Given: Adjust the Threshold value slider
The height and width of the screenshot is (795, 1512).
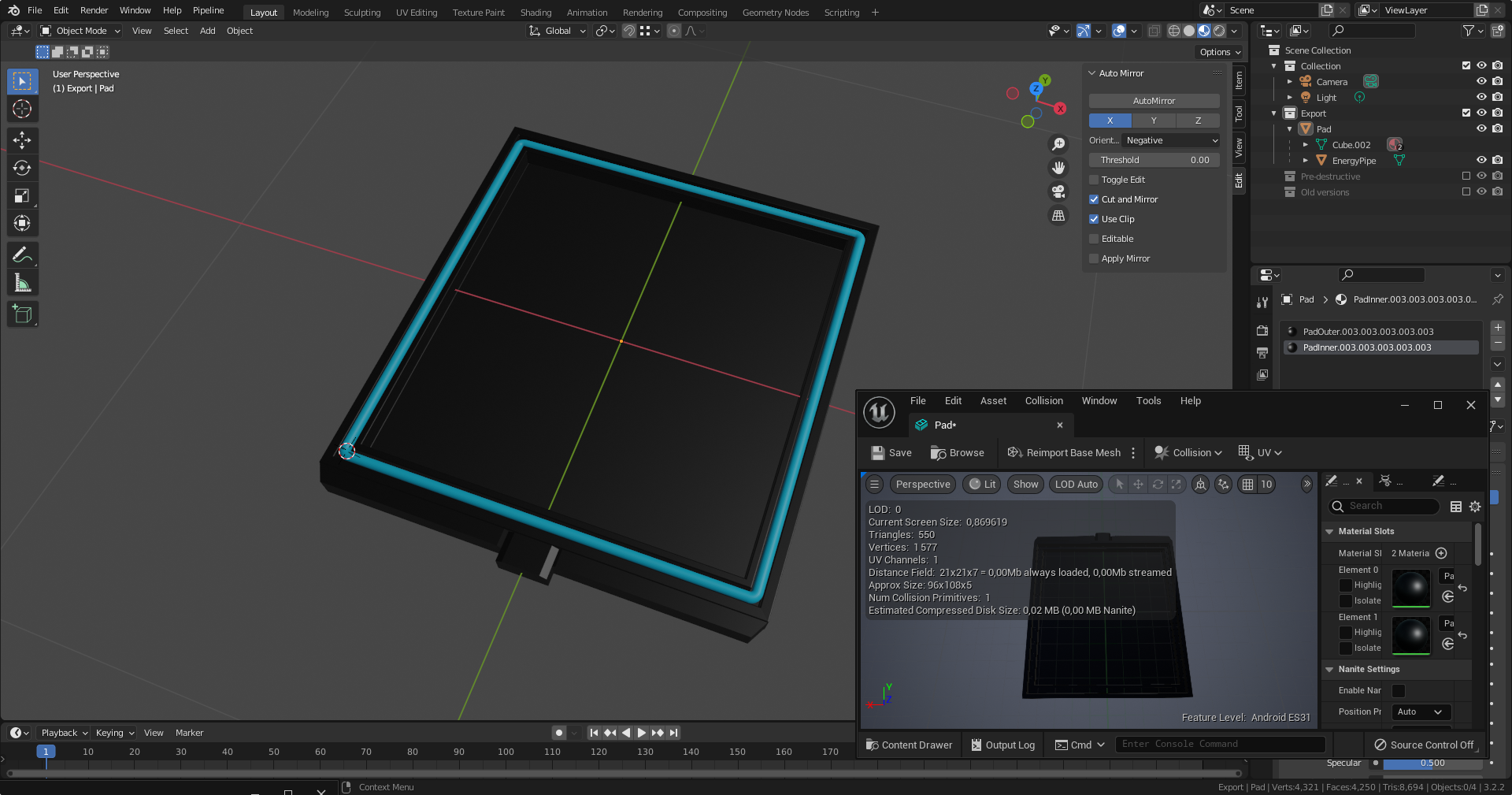Looking at the screenshot, I should tap(1154, 160).
